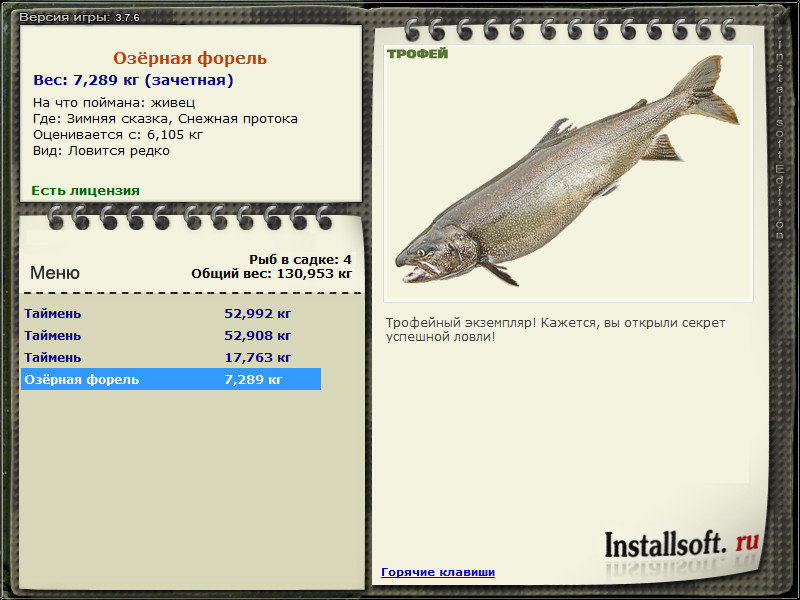Click the Вид: Ловится редко line
The height and width of the screenshot is (600, 800).
[101, 151]
